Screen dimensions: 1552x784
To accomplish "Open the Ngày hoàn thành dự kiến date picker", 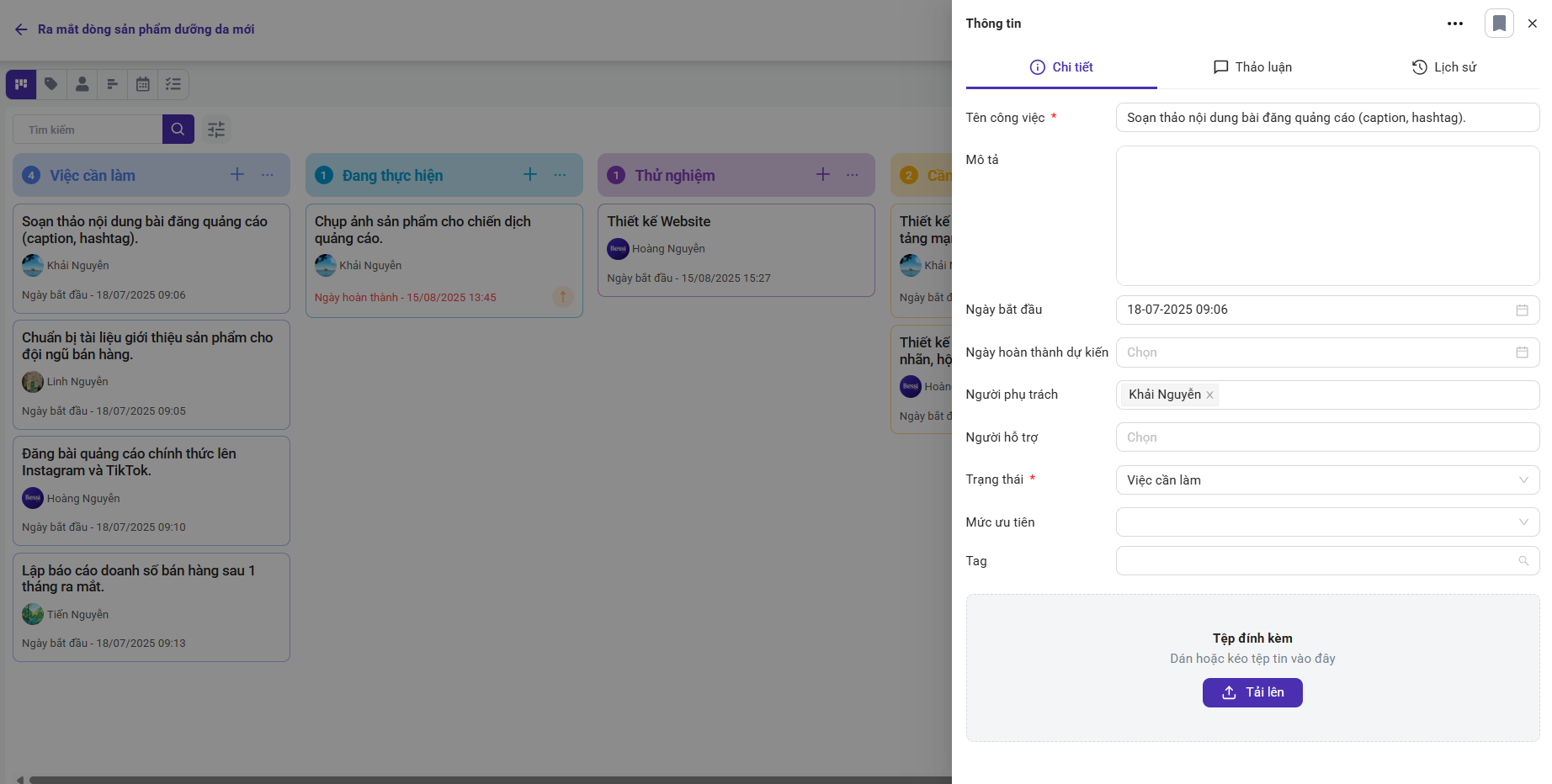I will click(1326, 352).
